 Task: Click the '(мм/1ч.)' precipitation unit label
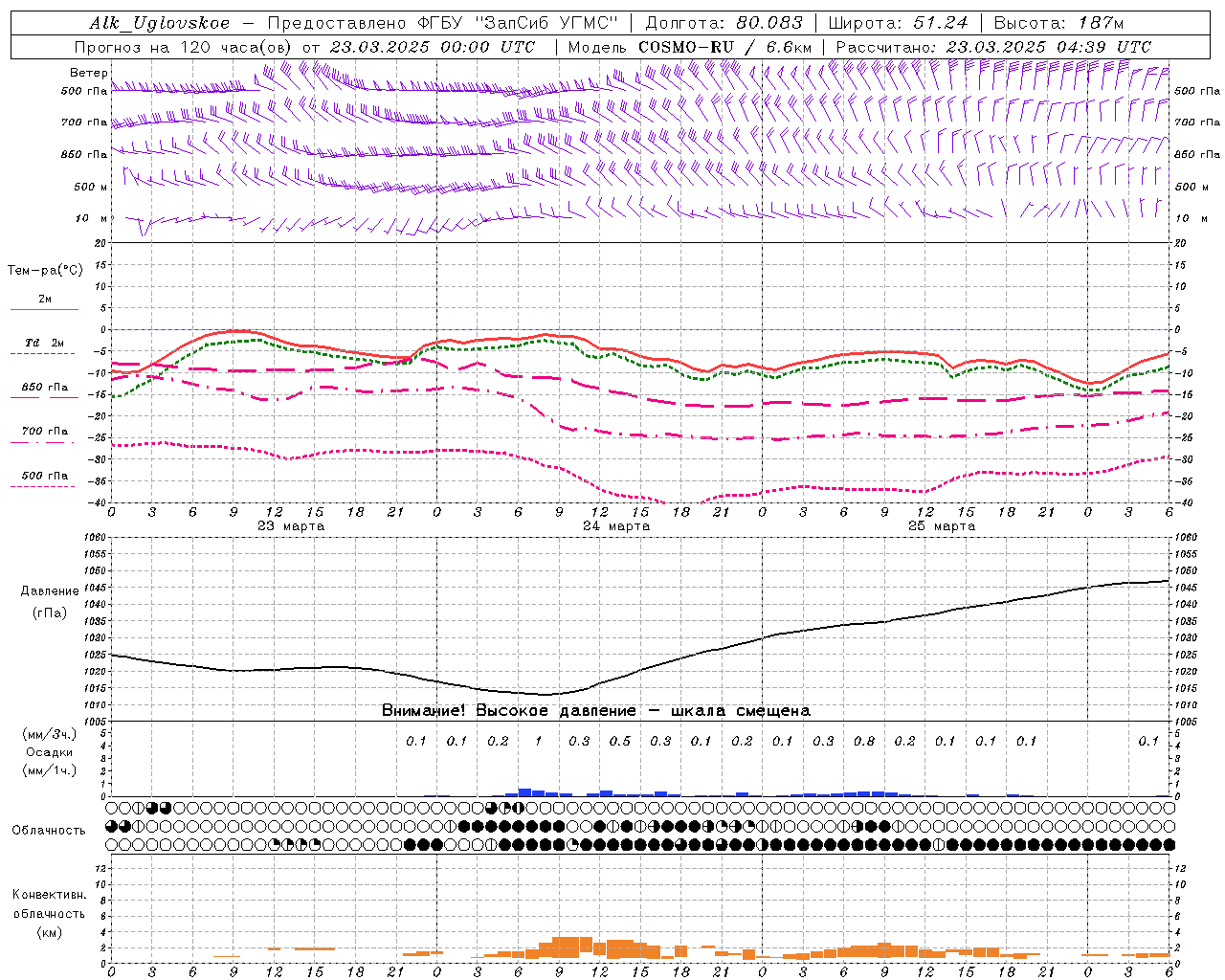point(50,770)
